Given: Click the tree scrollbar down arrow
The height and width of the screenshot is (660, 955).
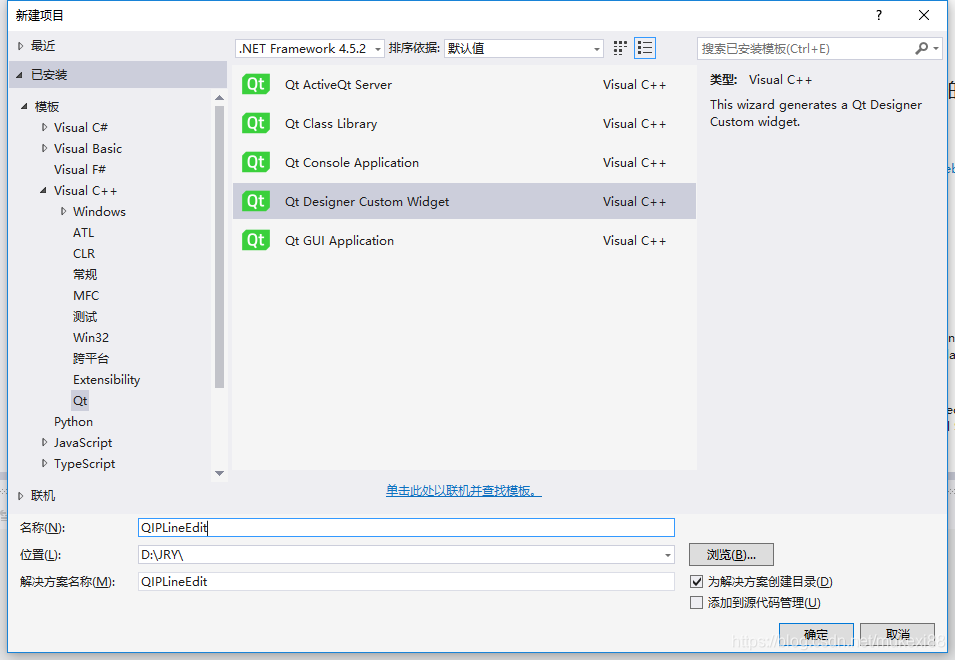Looking at the screenshot, I should coord(219,473).
